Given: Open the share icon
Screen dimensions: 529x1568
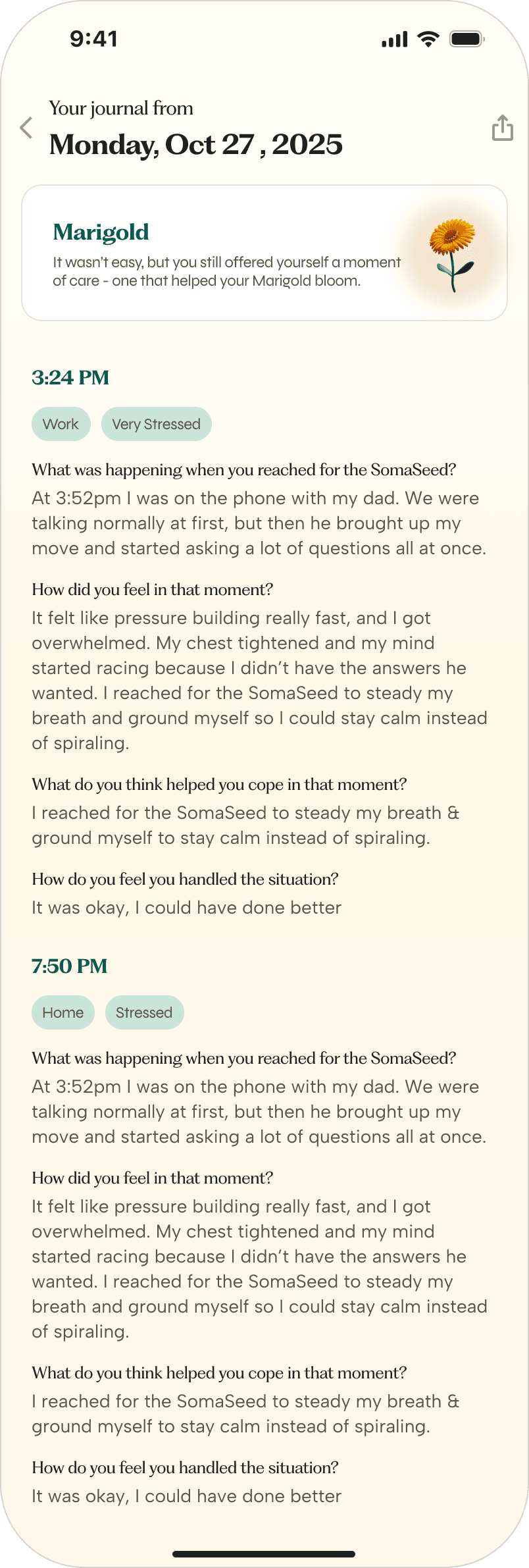Looking at the screenshot, I should 503,128.
